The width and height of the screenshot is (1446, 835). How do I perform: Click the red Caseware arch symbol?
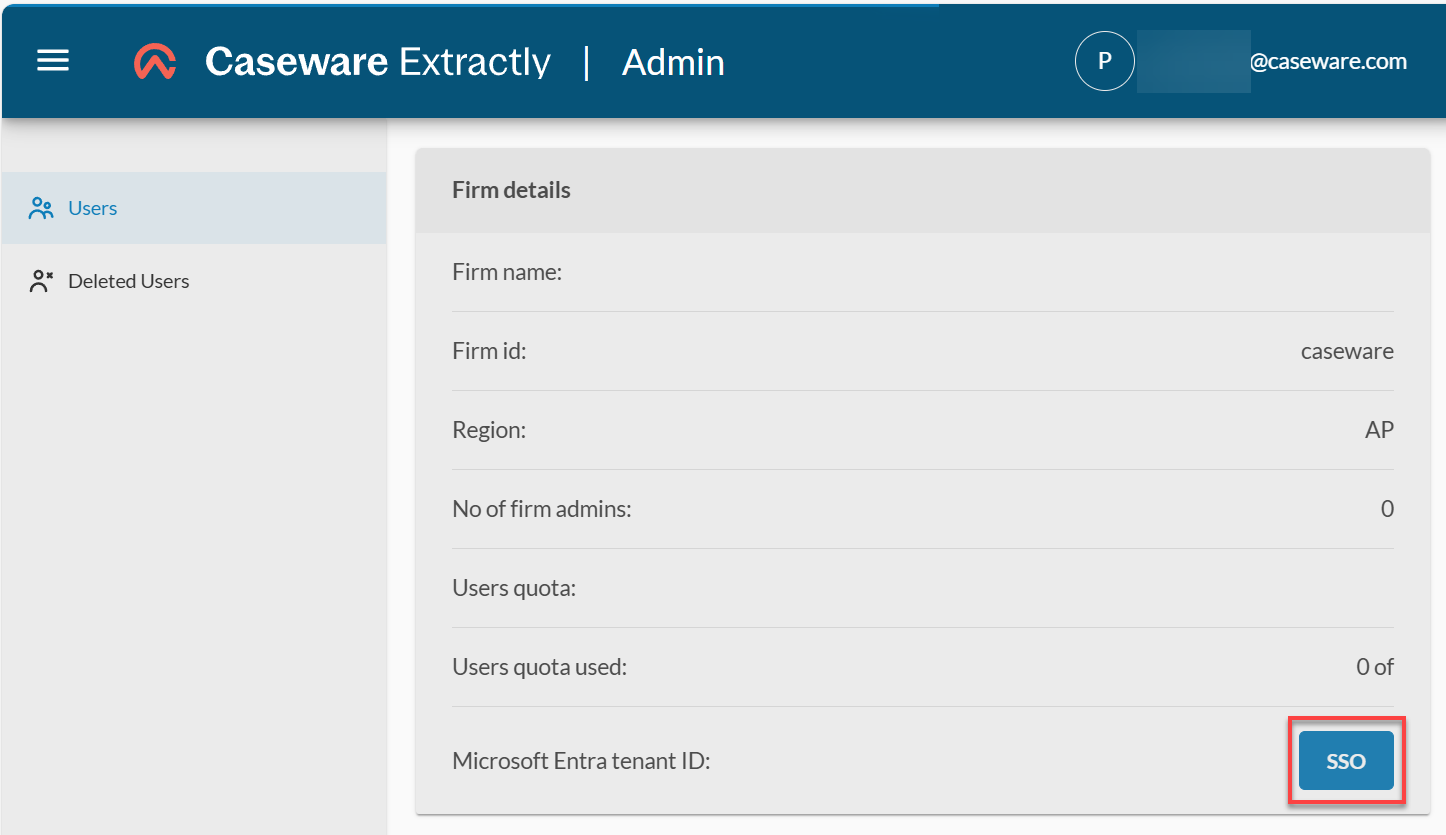[x=155, y=61]
